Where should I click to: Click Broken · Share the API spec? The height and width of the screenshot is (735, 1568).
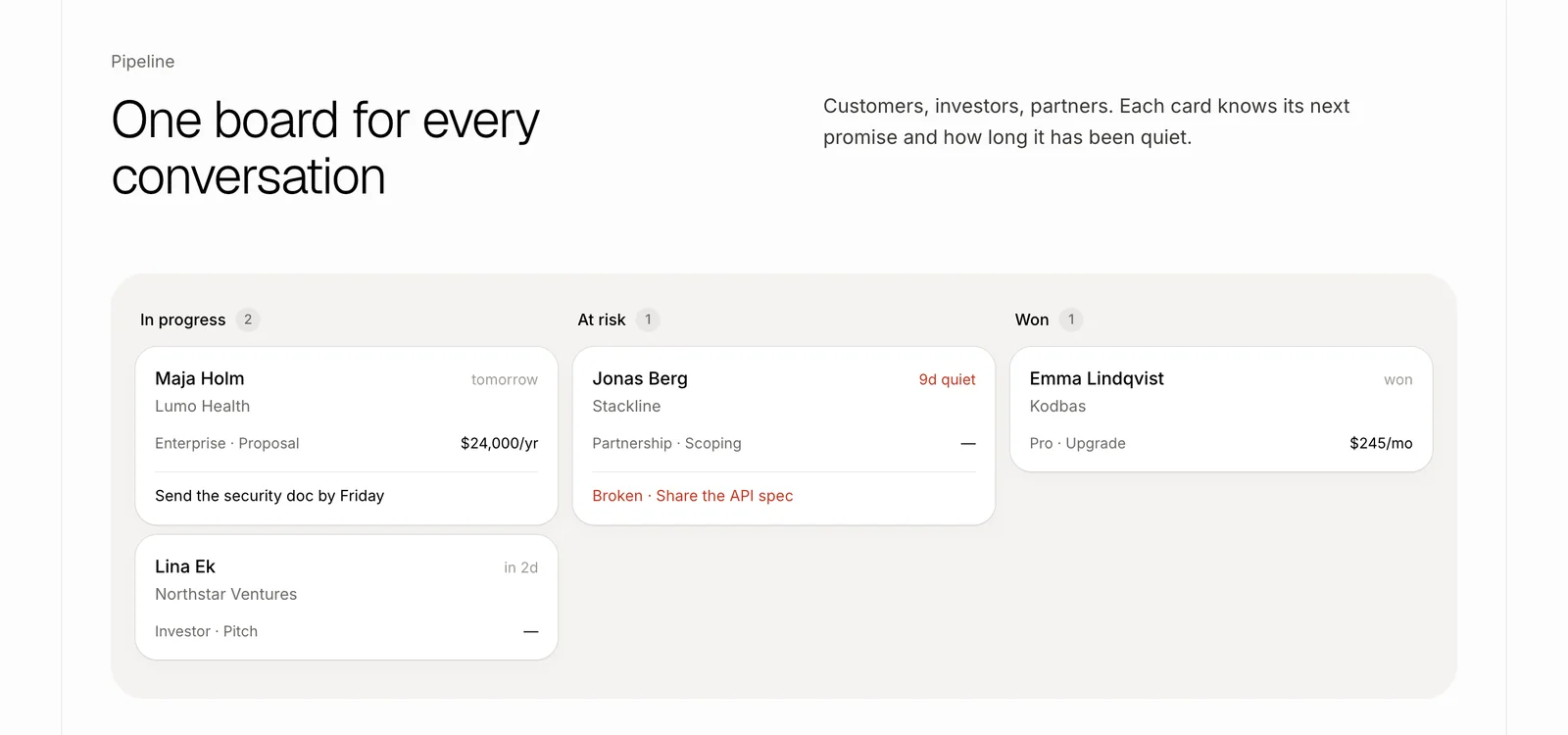693,496
